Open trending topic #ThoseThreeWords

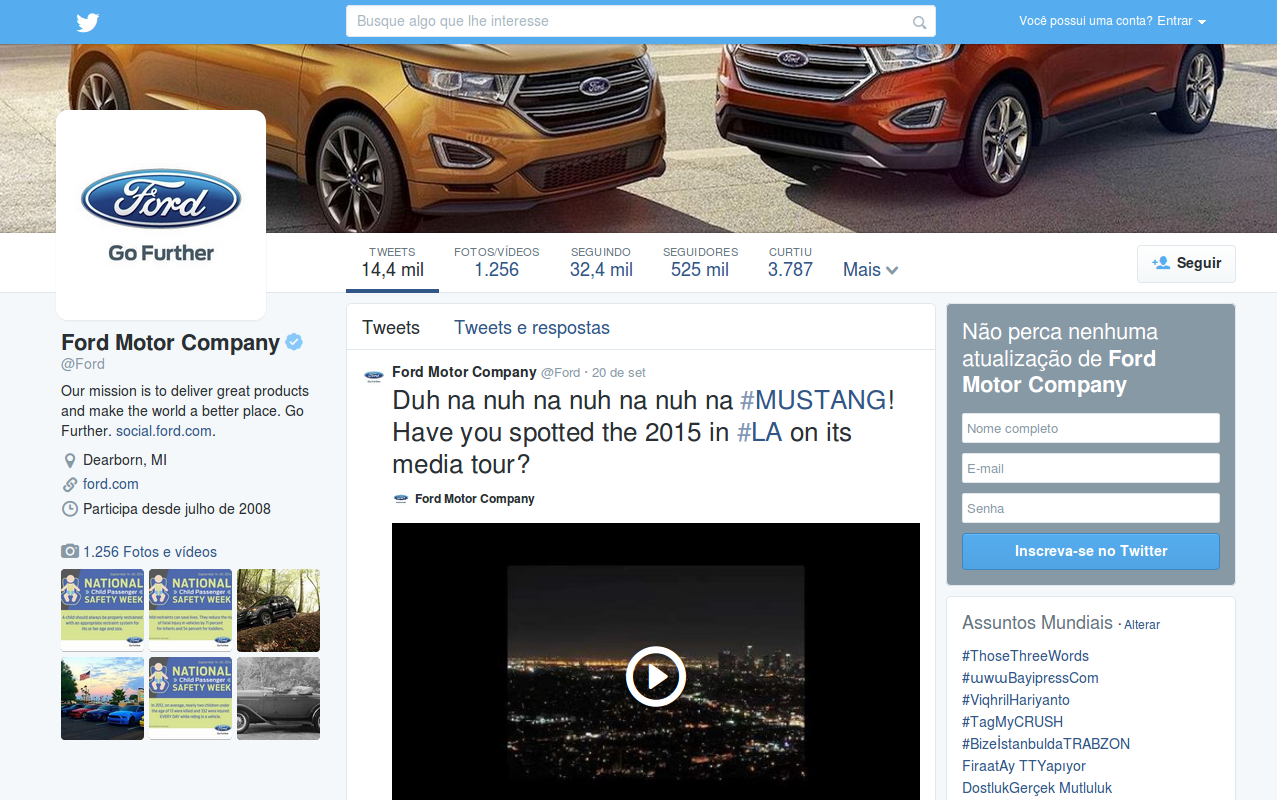[1025, 656]
